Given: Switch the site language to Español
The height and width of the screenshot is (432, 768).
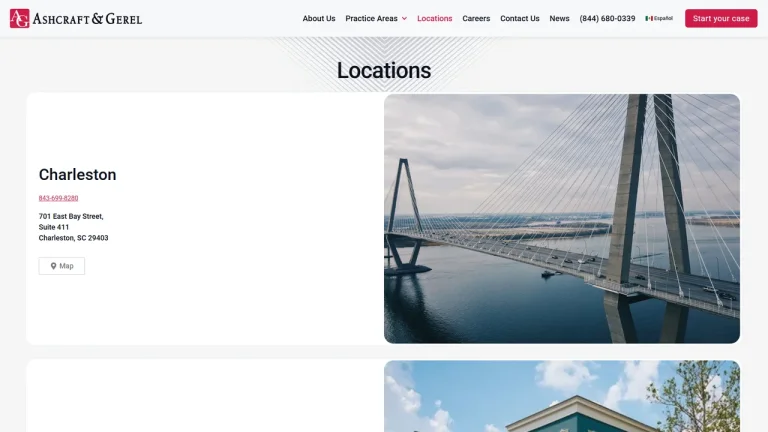Looking at the screenshot, I should (659, 19).
